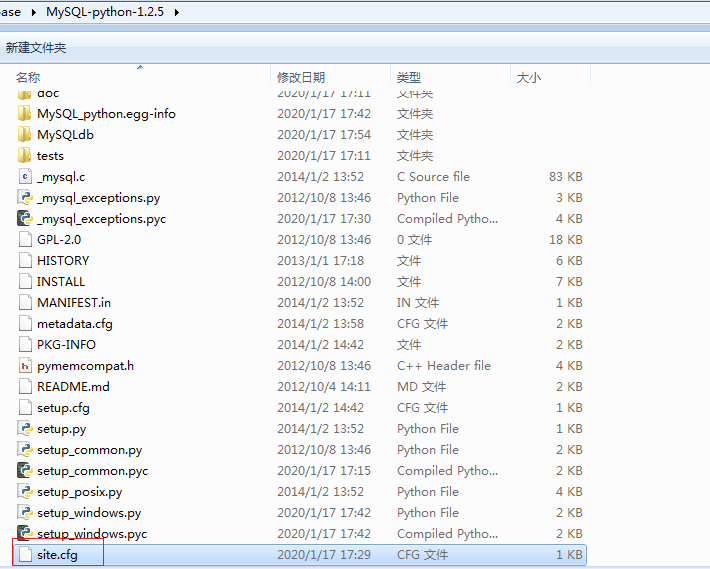
Task: Click the site.cfg file icon
Action: [25, 555]
